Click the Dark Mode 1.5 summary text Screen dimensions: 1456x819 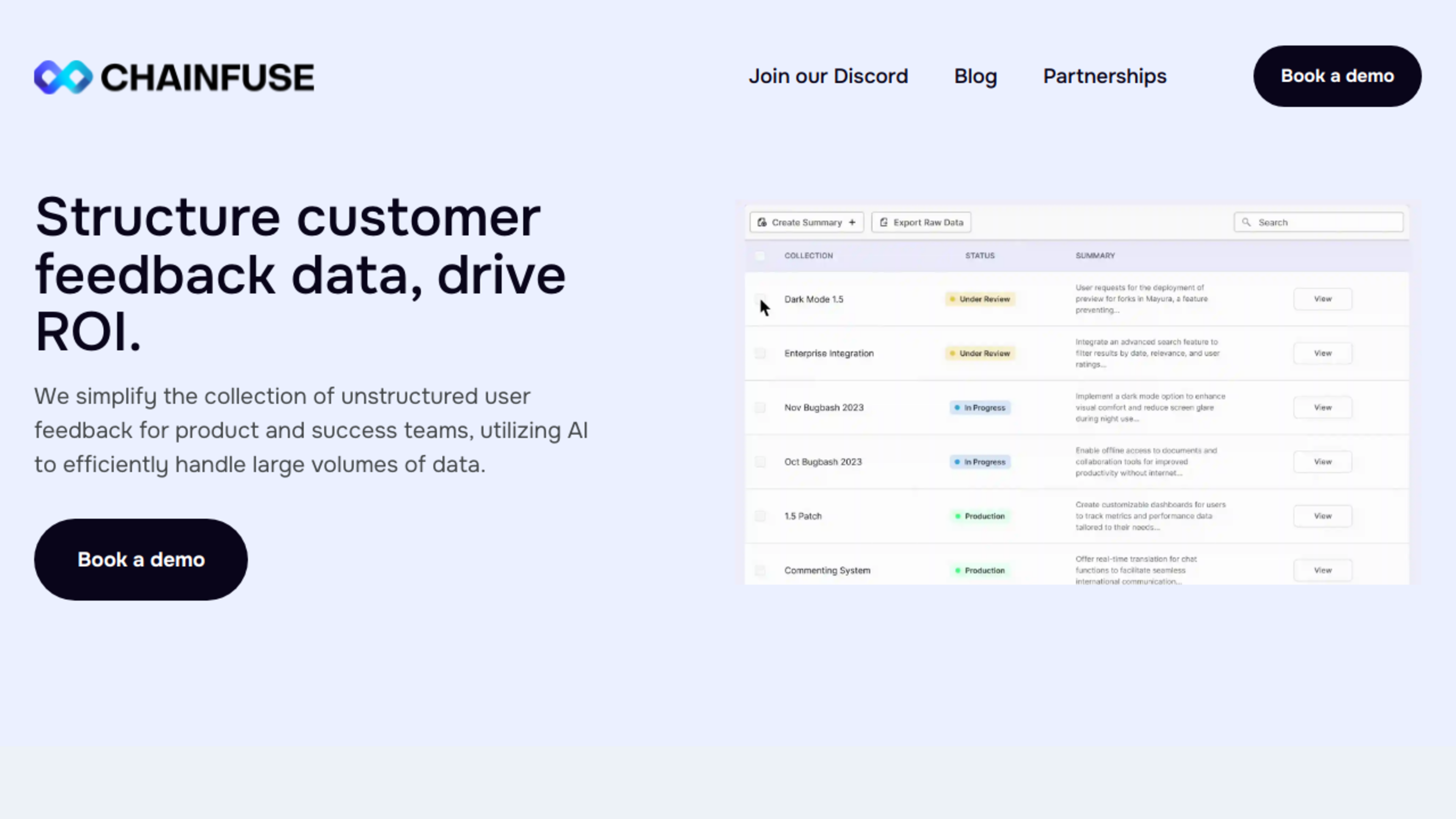coord(1141,299)
